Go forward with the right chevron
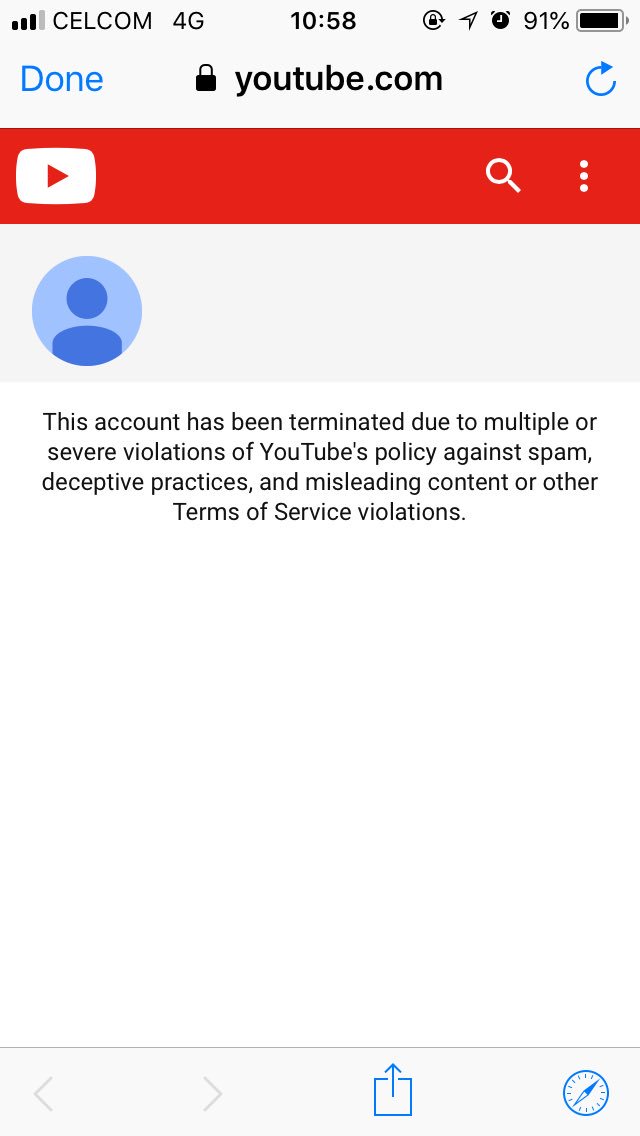This screenshot has height=1136, width=640. click(x=212, y=1093)
